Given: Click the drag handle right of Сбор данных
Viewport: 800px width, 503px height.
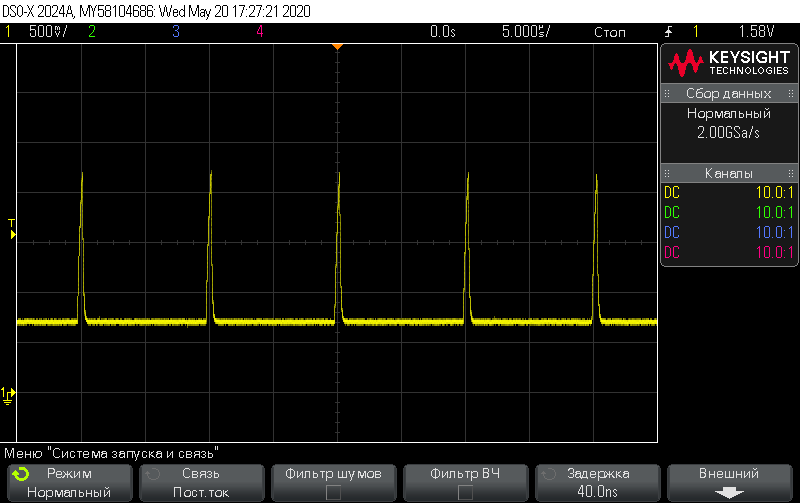Looking at the screenshot, I should (x=791, y=93).
